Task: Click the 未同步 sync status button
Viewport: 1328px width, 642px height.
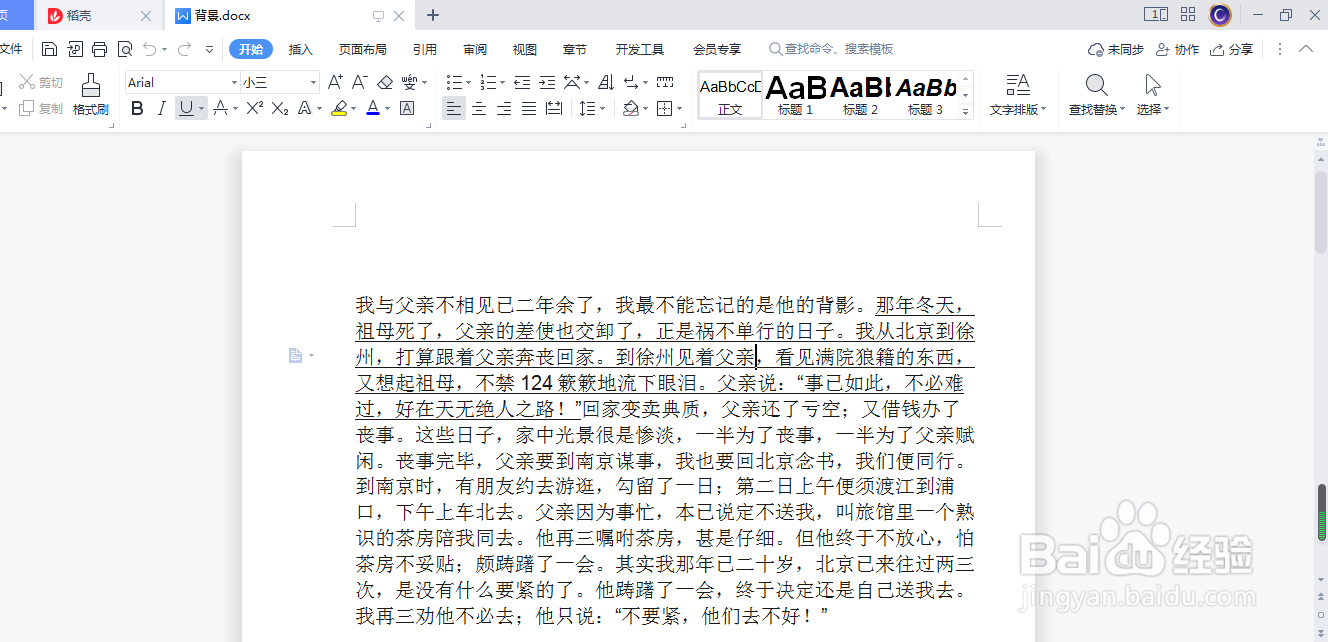Action: [1116, 49]
